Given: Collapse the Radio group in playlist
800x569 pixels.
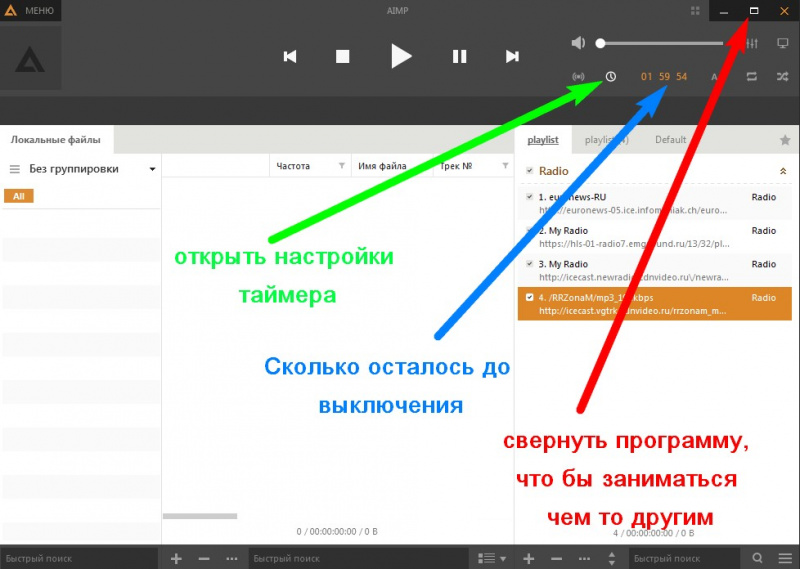Looking at the screenshot, I should pos(782,171).
